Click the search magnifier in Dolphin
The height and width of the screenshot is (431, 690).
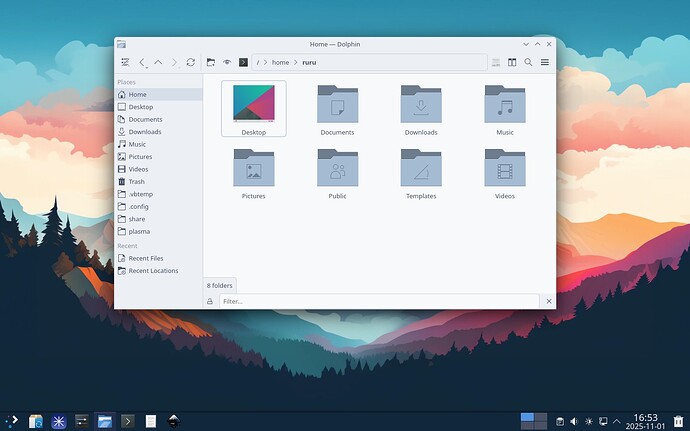(x=528, y=62)
